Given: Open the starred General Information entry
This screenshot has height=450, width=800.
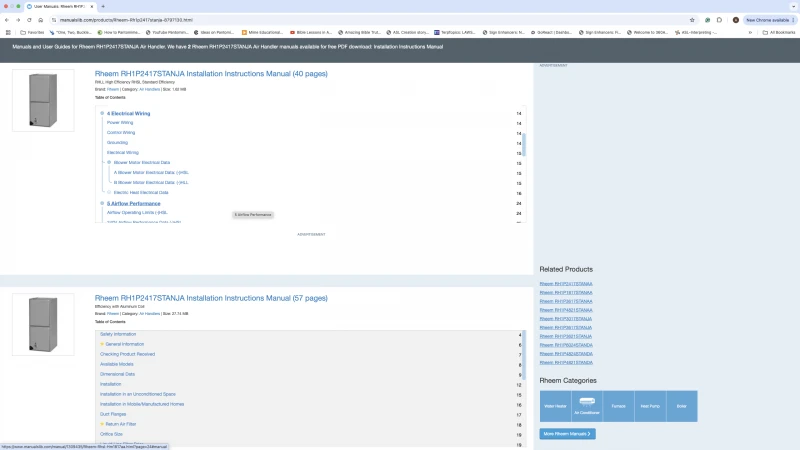Looking at the screenshot, I should (124, 344).
